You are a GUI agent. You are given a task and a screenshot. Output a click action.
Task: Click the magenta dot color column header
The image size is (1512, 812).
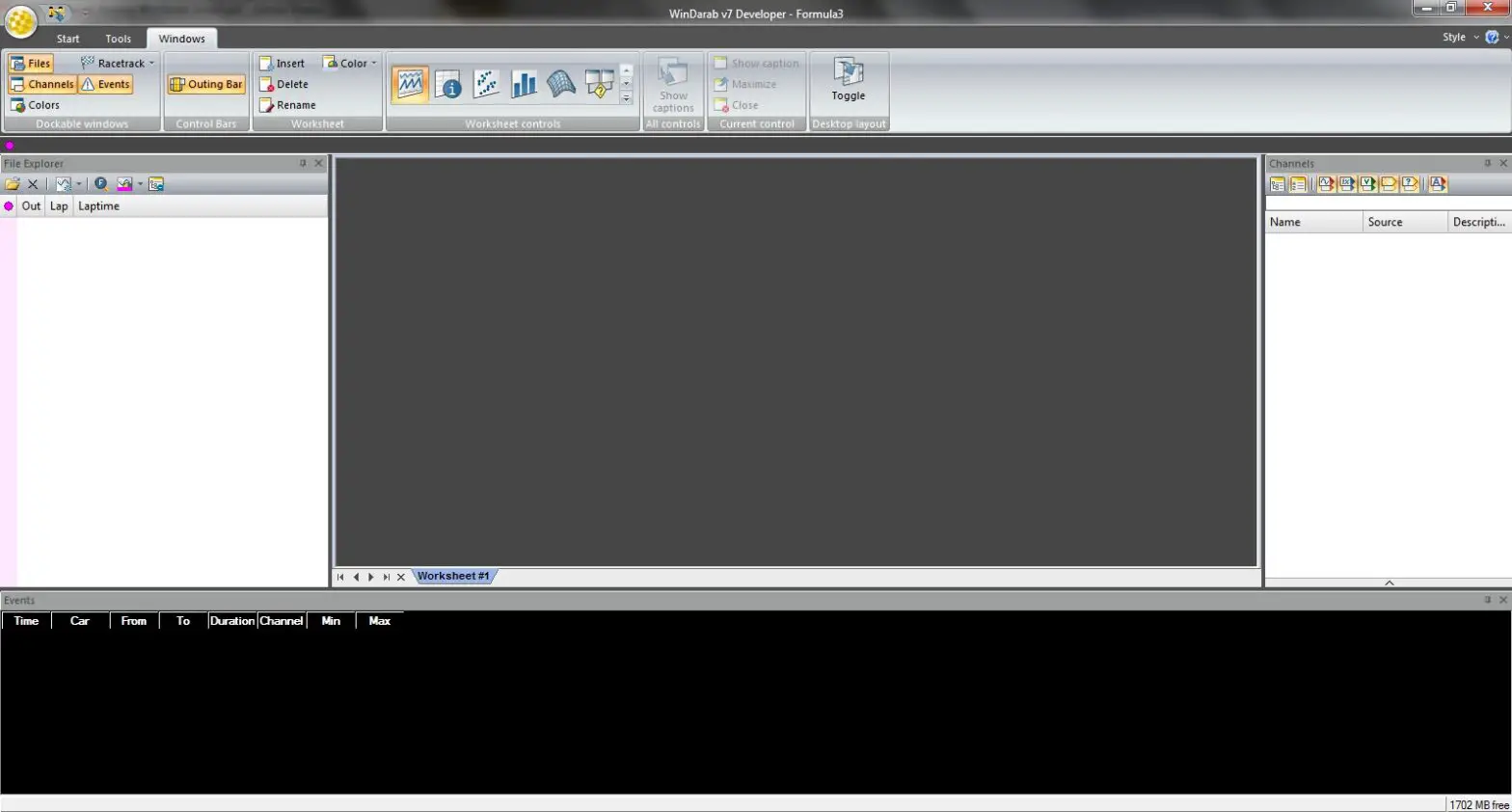click(x=9, y=206)
